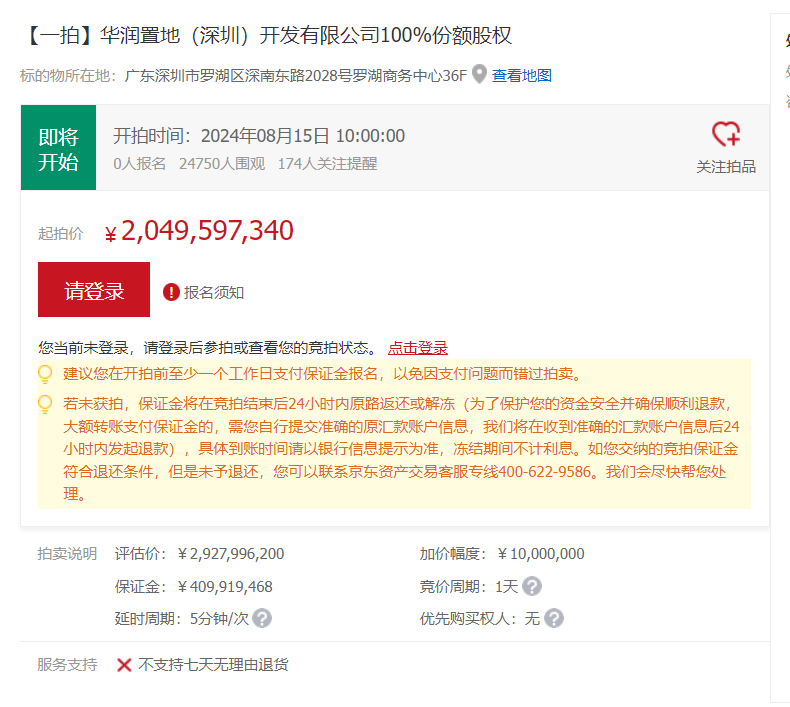The width and height of the screenshot is (790, 707).
Task: Follow the 点击登录 link
Action: [418, 348]
